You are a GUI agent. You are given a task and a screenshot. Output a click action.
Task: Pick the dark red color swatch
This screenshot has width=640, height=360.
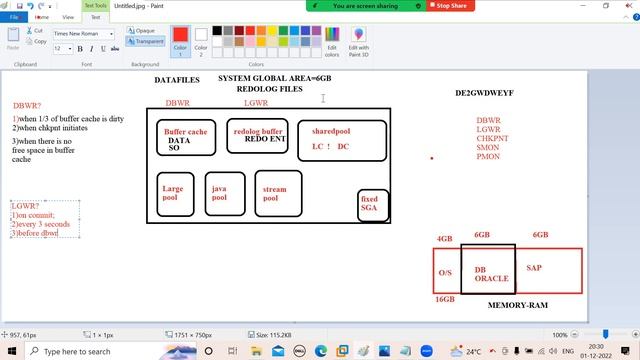[x=239, y=31]
